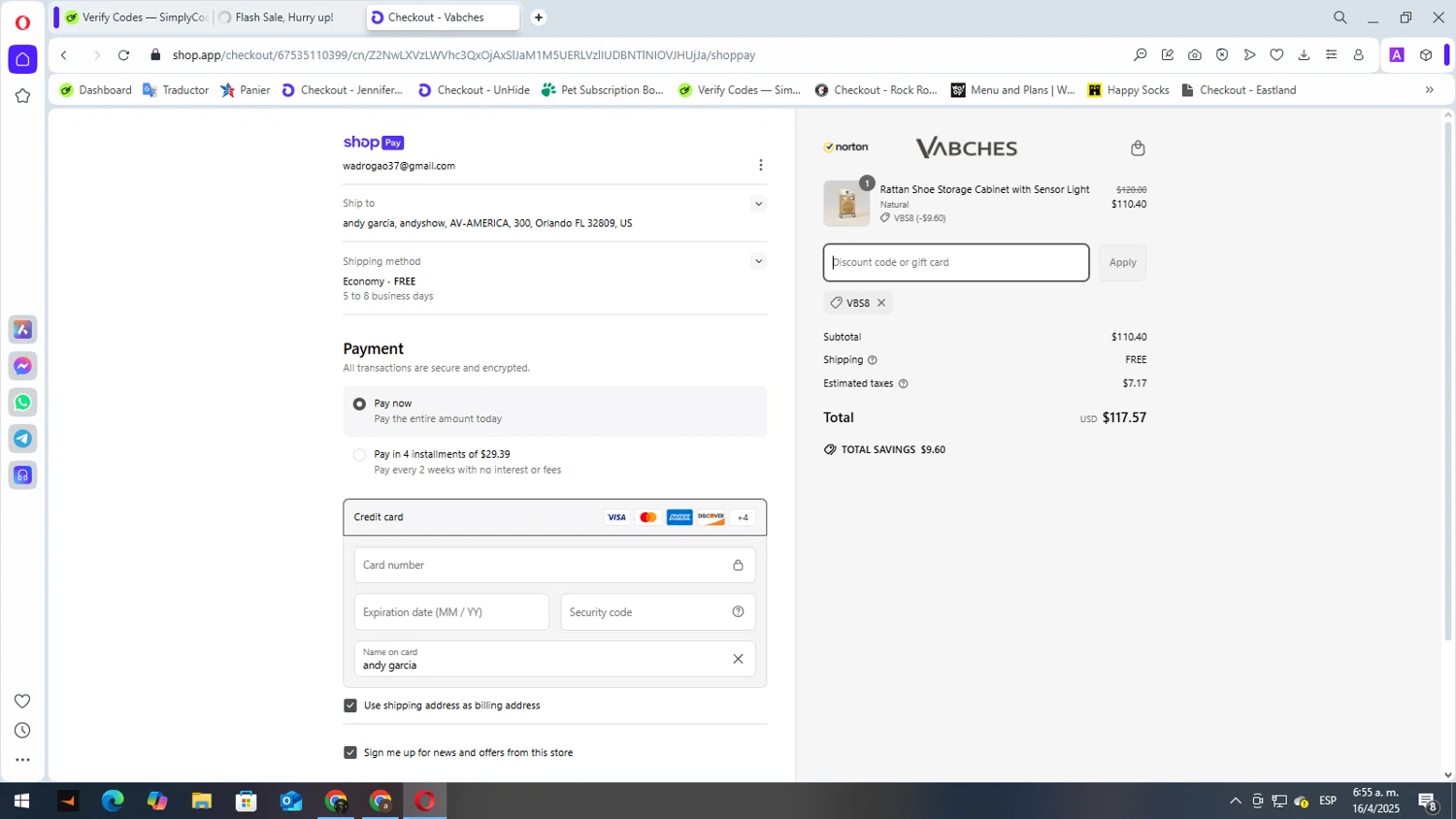The width and height of the screenshot is (1456, 819).
Task: Open Checkout - UnHide bookmark
Action: 474,90
